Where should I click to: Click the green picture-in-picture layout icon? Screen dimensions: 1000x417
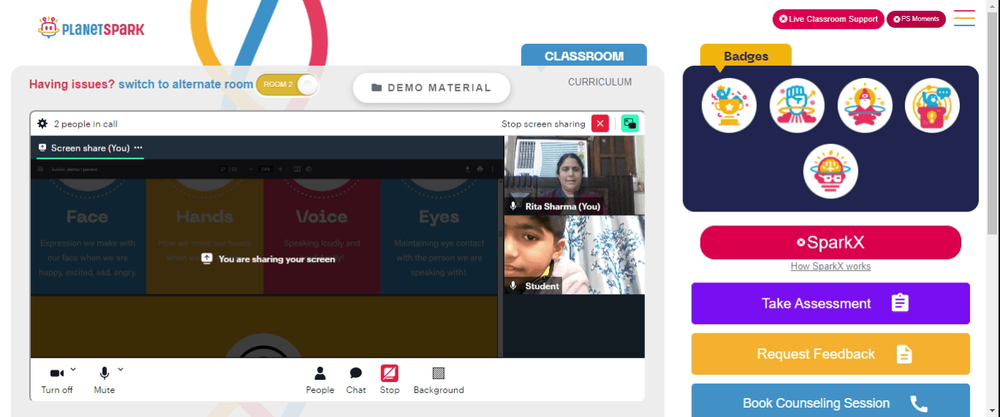click(x=629, y=124)
